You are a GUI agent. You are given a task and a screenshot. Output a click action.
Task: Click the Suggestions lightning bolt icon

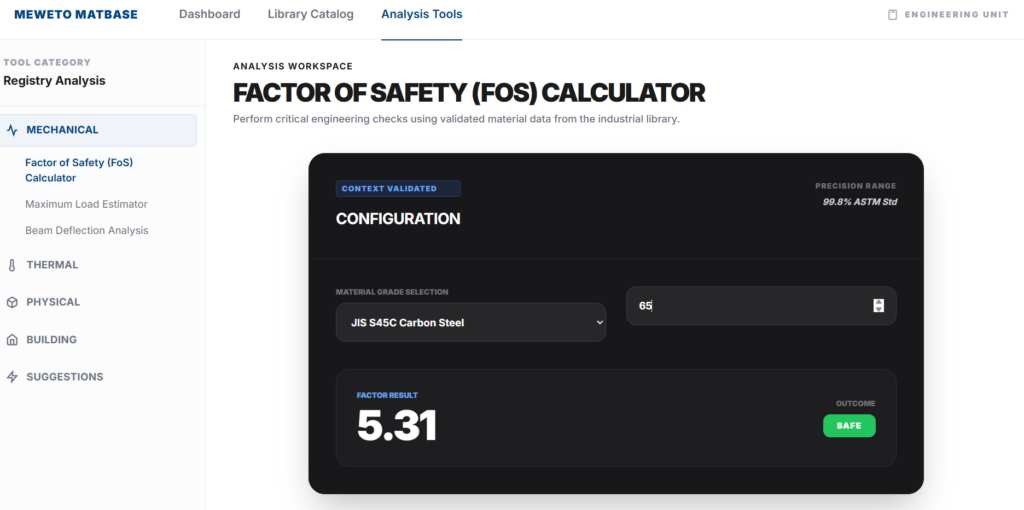(x=13, y=377)
